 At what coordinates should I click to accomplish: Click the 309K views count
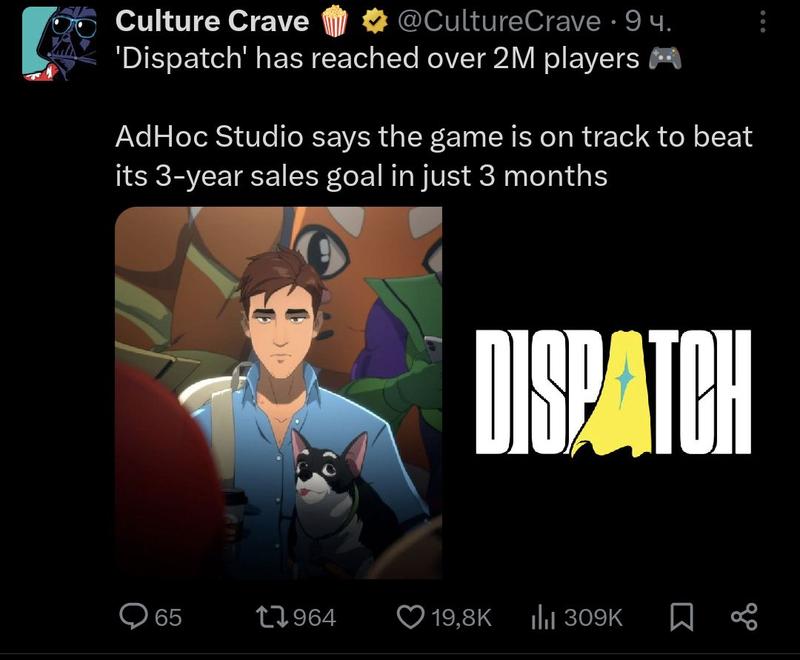593,618
